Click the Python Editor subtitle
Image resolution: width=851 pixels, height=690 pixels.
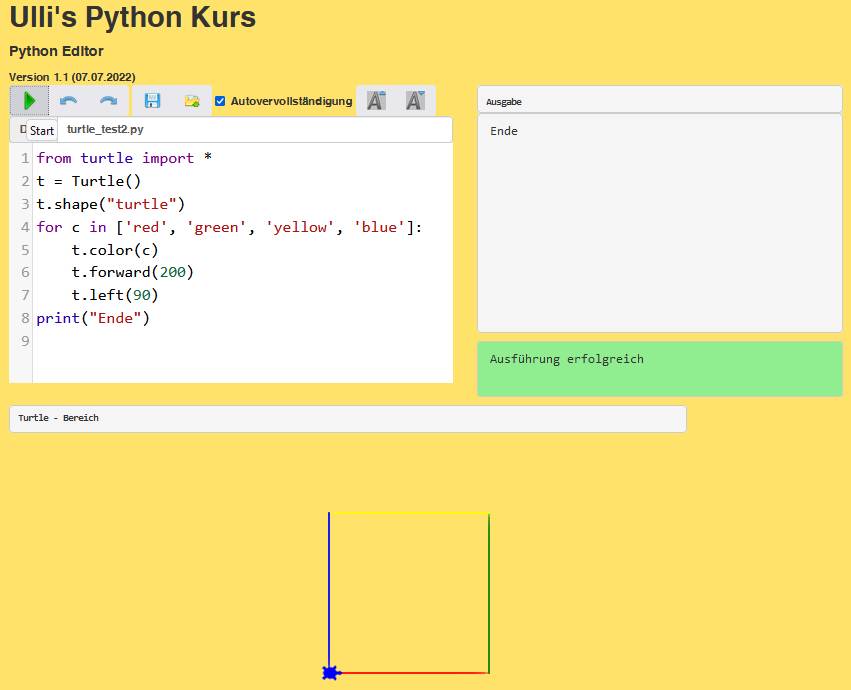tap(56, 51)
